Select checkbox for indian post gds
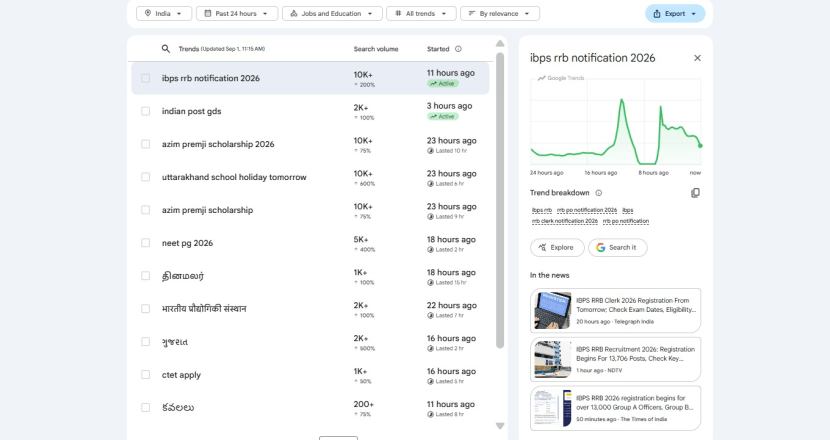 (x=146, y=111)
